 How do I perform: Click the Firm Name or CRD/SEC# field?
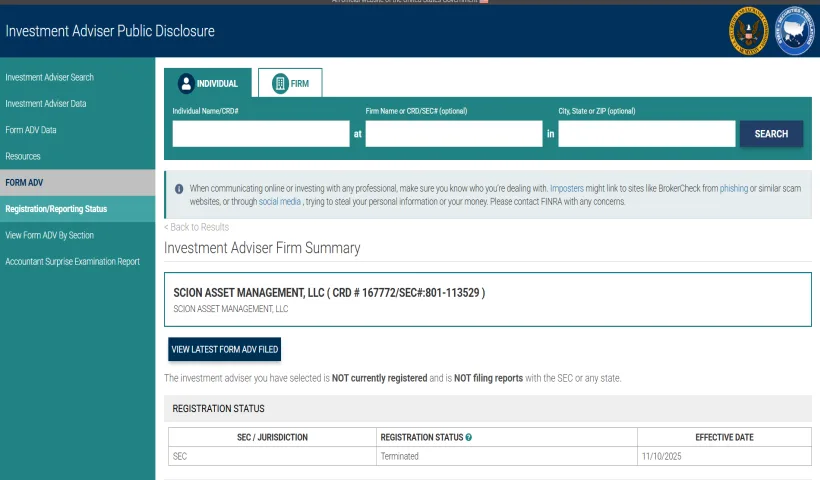[x=454, y=134]
